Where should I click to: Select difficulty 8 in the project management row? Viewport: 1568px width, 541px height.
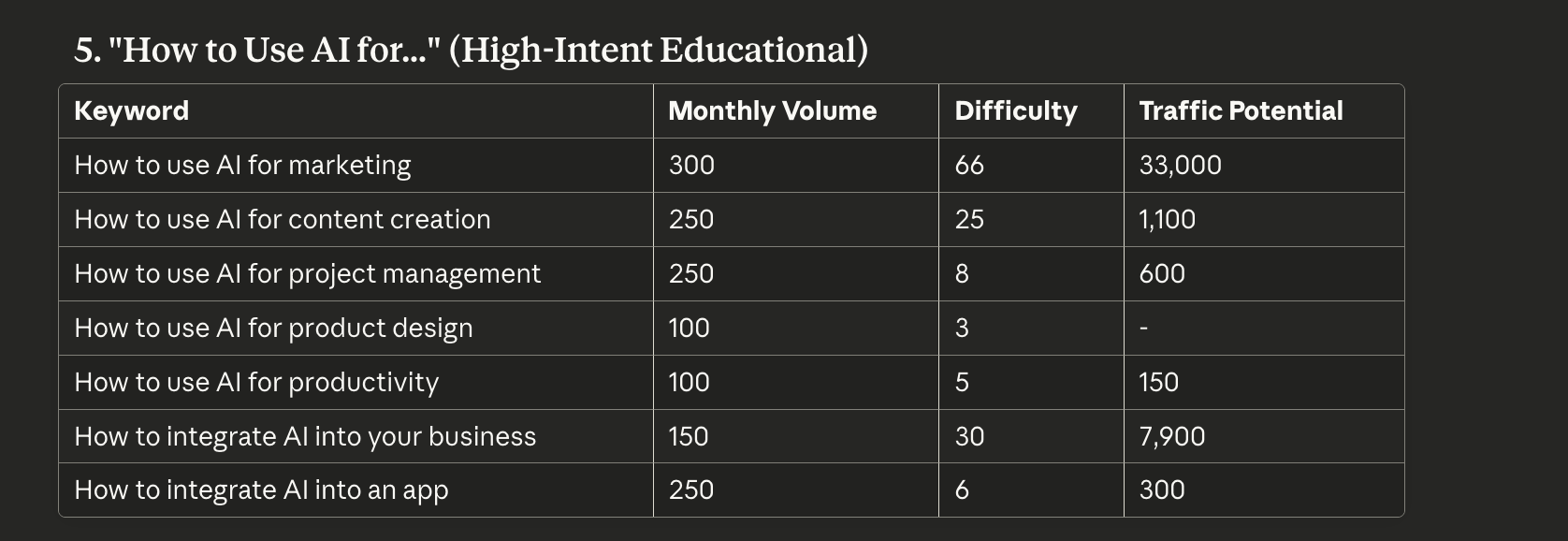click(962, 274)
